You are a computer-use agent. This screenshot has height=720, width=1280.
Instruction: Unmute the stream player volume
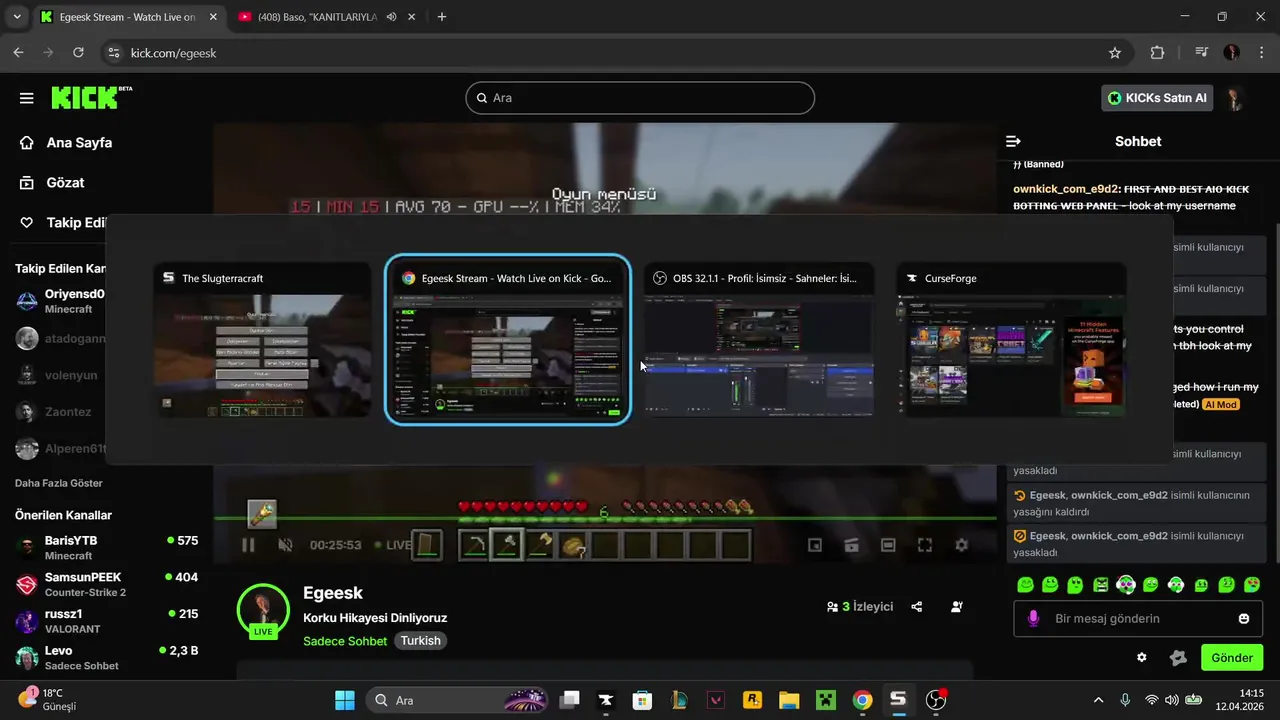click(x=285, y=545)
